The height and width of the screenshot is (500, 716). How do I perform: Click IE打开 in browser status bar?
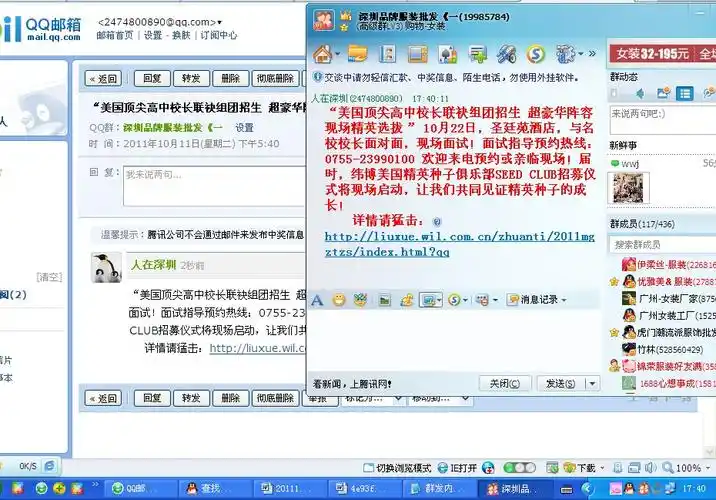click(458, 468)
